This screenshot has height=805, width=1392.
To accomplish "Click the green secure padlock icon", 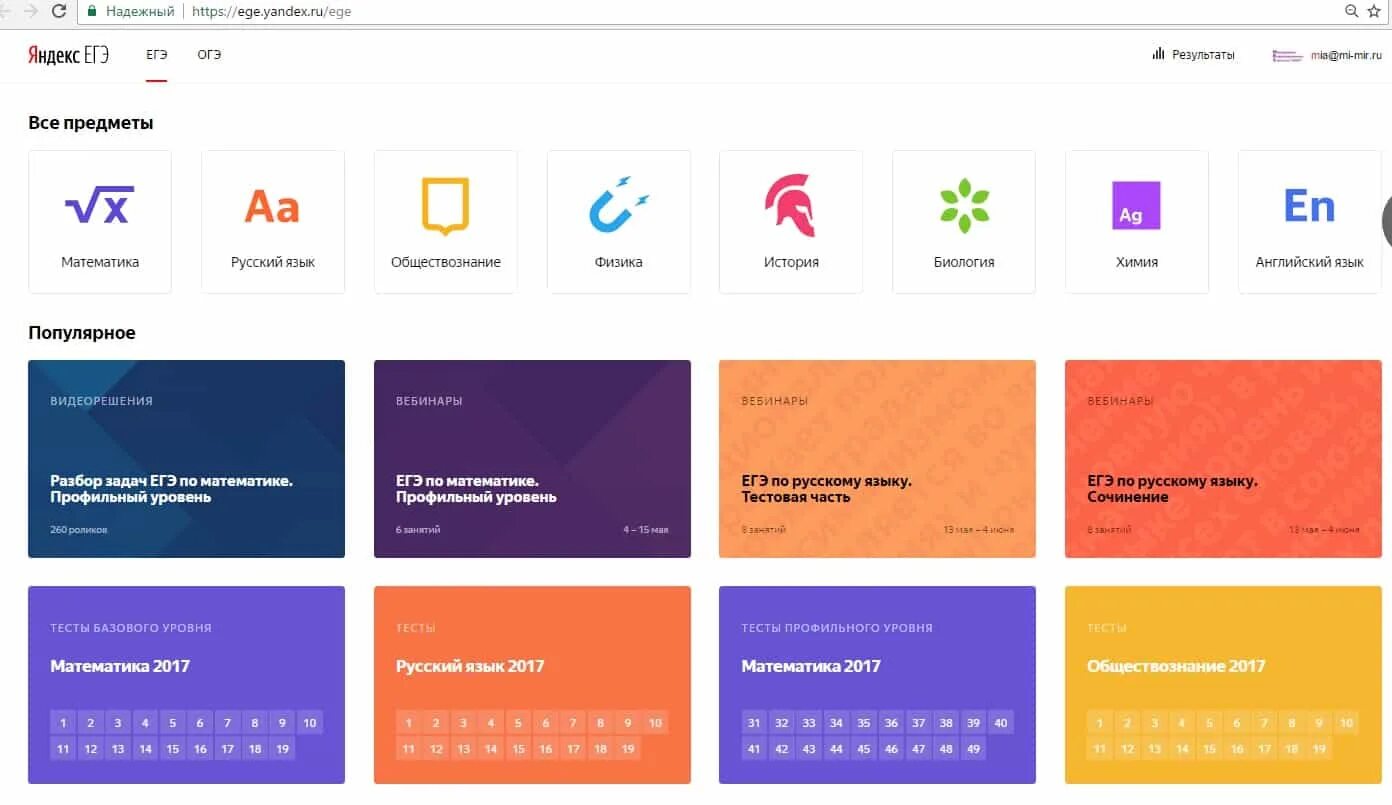I will click(92, 11).
